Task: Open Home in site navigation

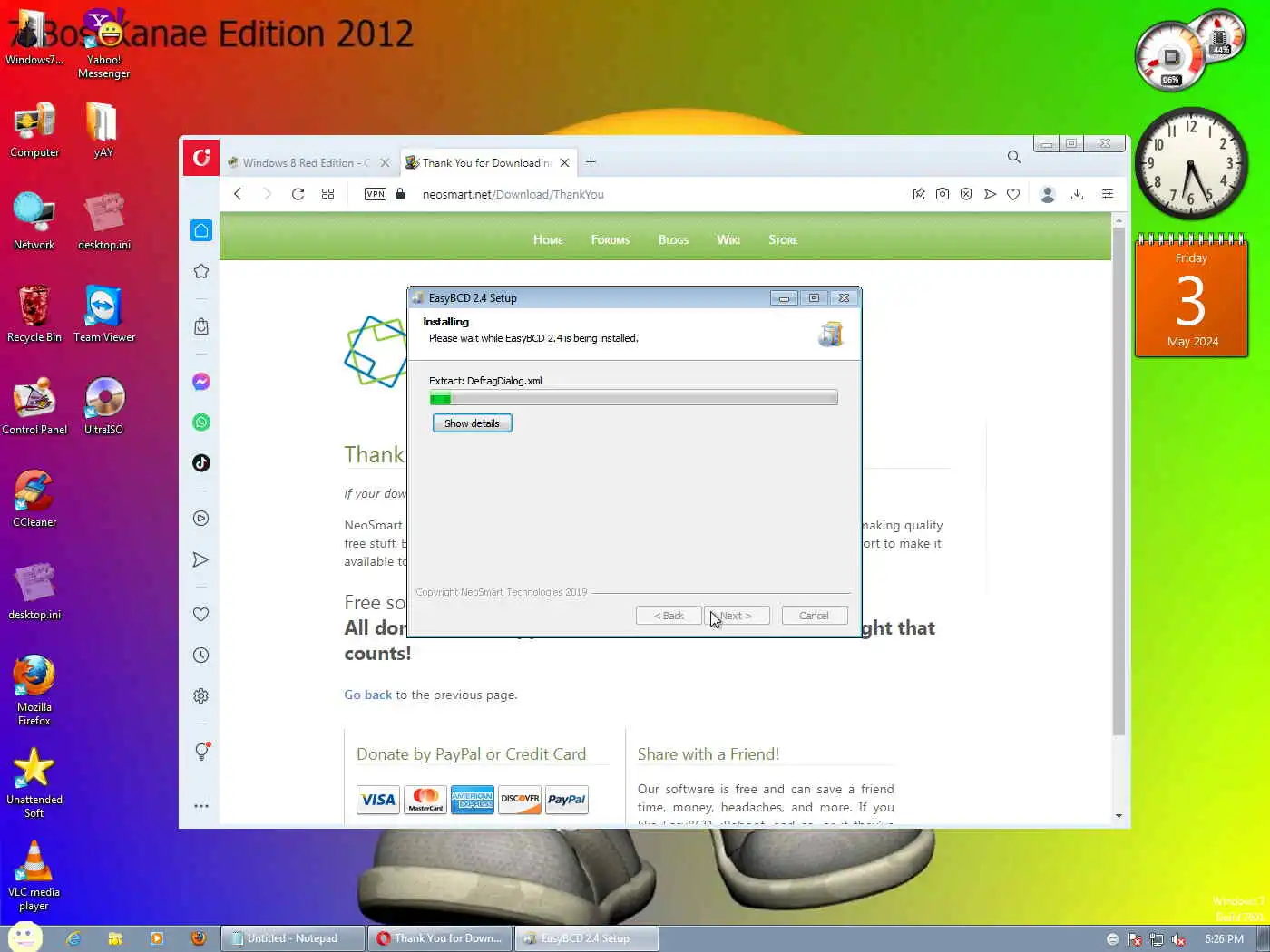Action: (x=548, y=240)
